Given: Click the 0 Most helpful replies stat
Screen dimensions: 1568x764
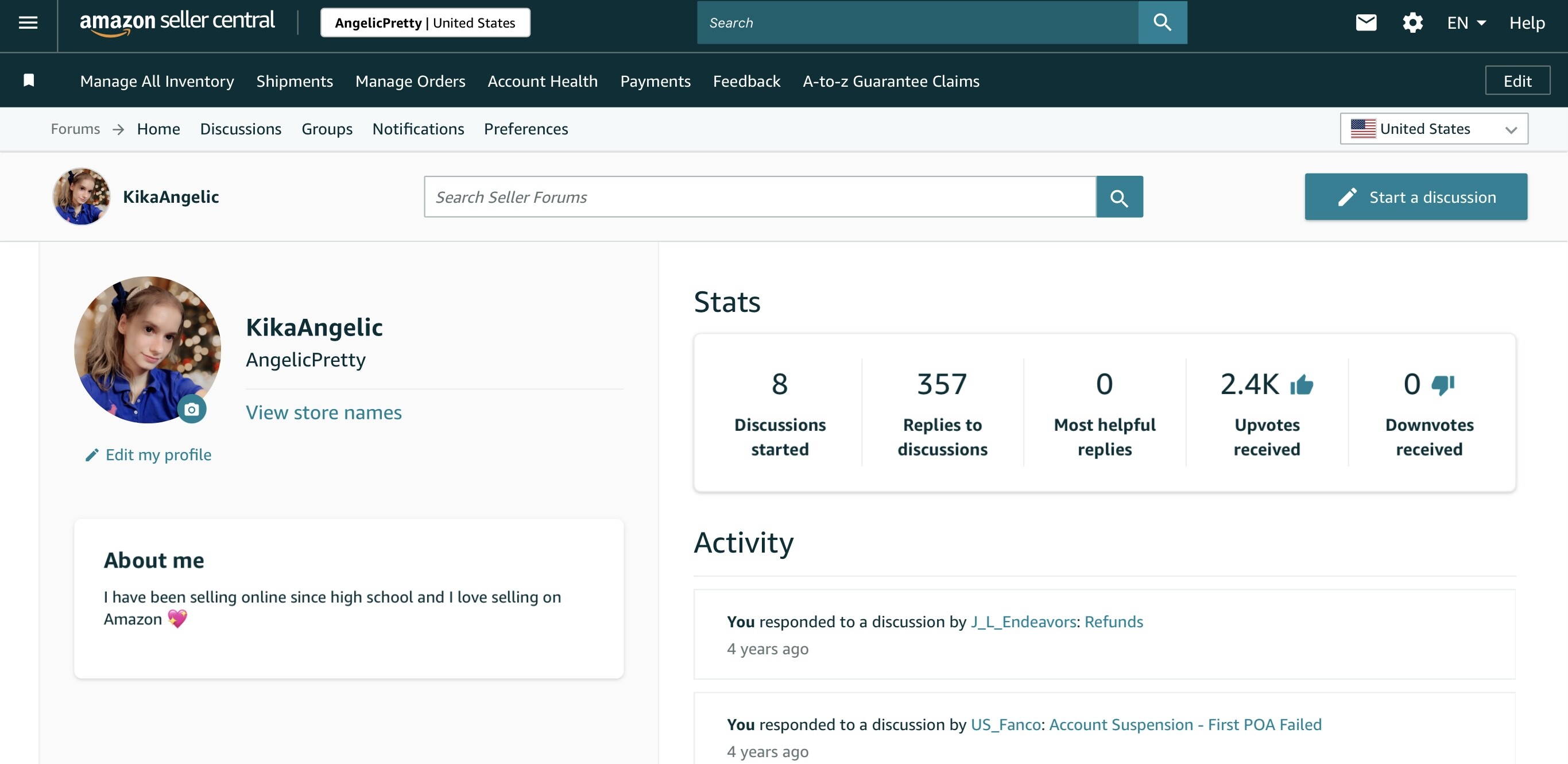Looking at the screenshot, I should tap(1104, 413).
